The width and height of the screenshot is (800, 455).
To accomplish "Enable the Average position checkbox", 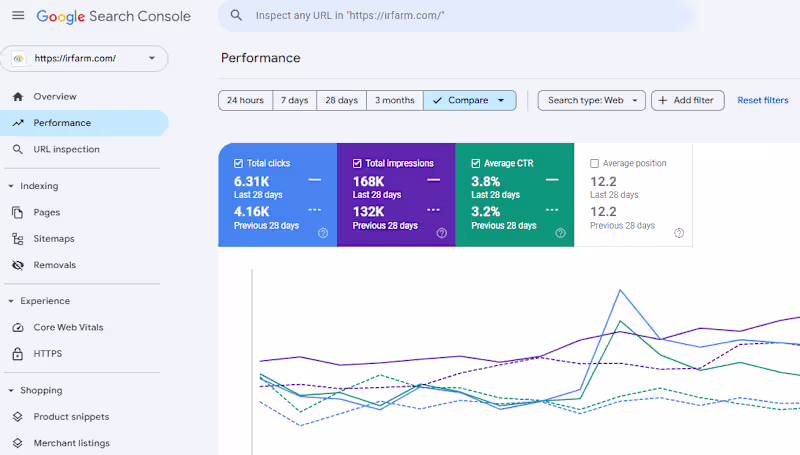I will 595,163.
